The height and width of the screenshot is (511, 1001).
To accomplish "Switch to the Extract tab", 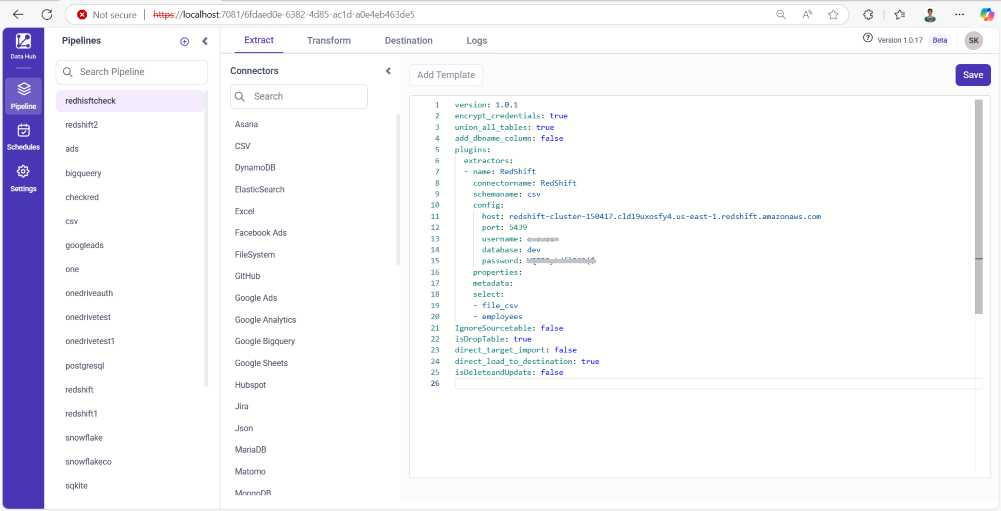I will point(259,40).
